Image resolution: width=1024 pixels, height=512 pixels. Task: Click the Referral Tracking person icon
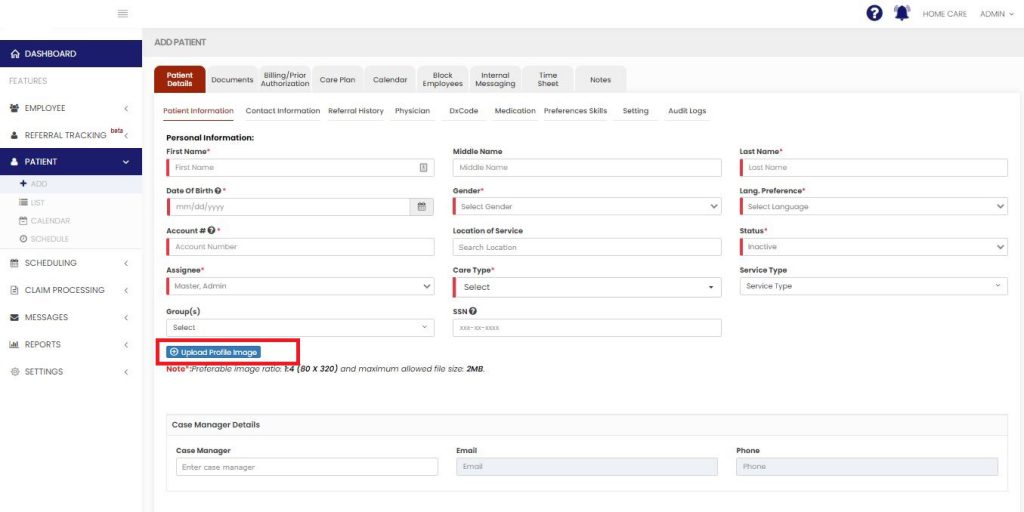(x=15, y=135)
